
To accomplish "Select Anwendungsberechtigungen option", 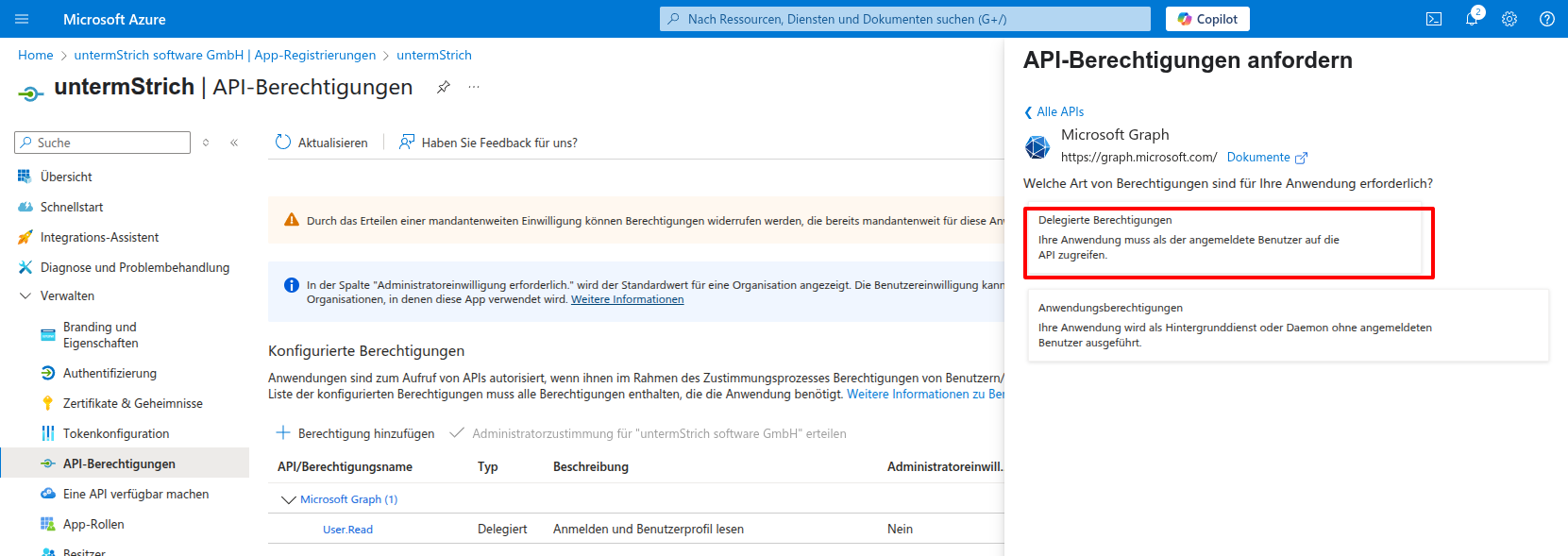I will pyautogui.click(x=1288, y=325).
